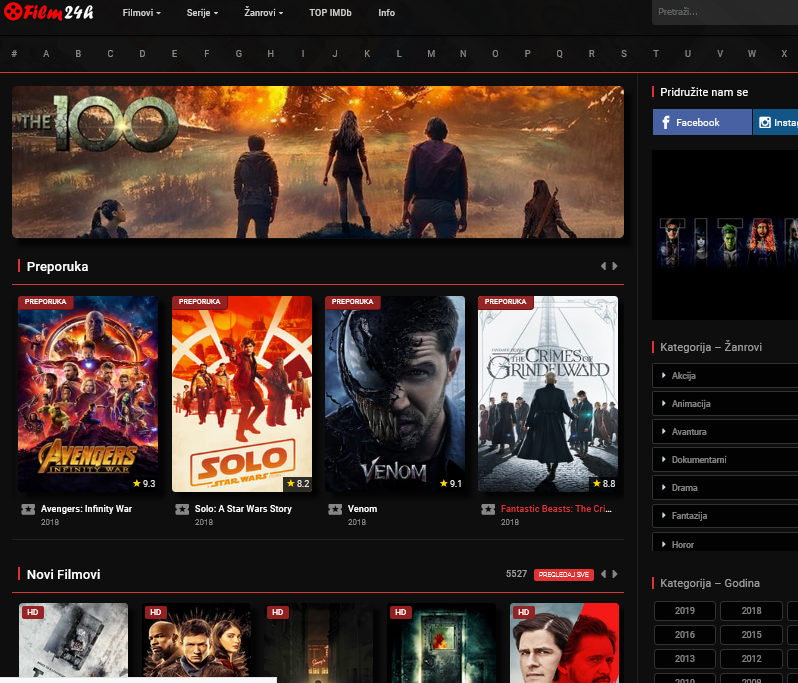Open the Film24h logo homepage

[49, 11]
